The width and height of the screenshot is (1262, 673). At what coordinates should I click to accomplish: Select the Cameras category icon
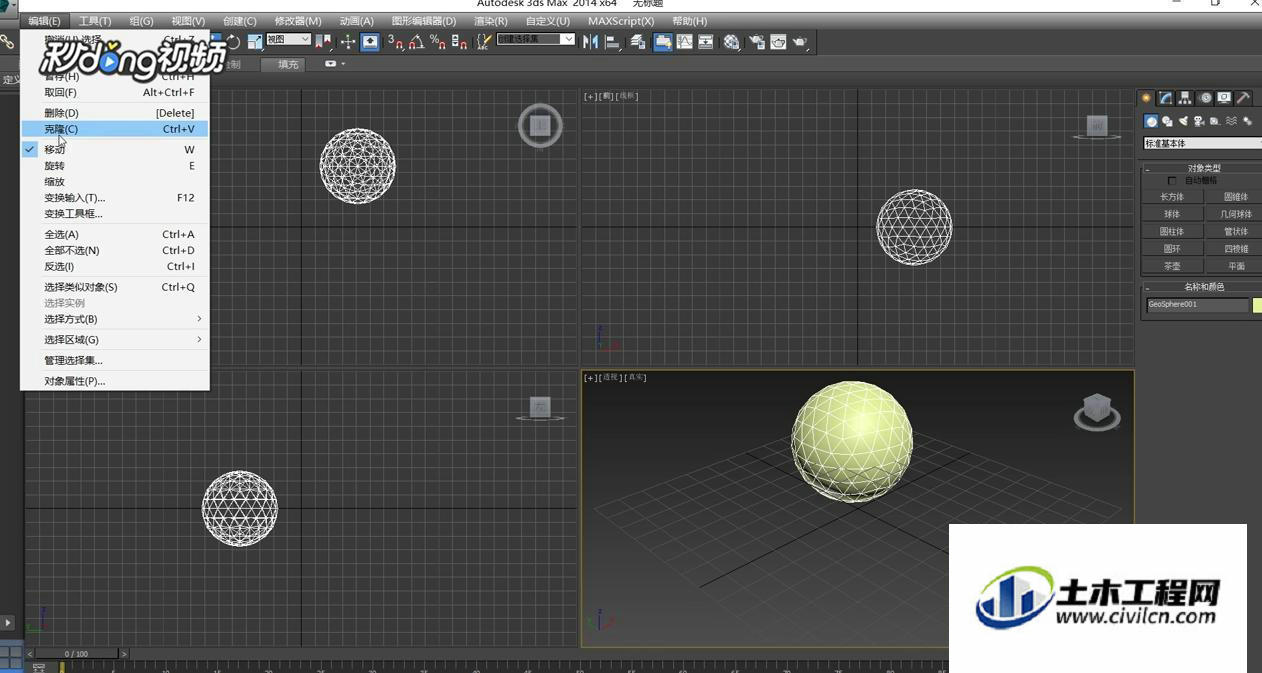[x=1199, y=121]
